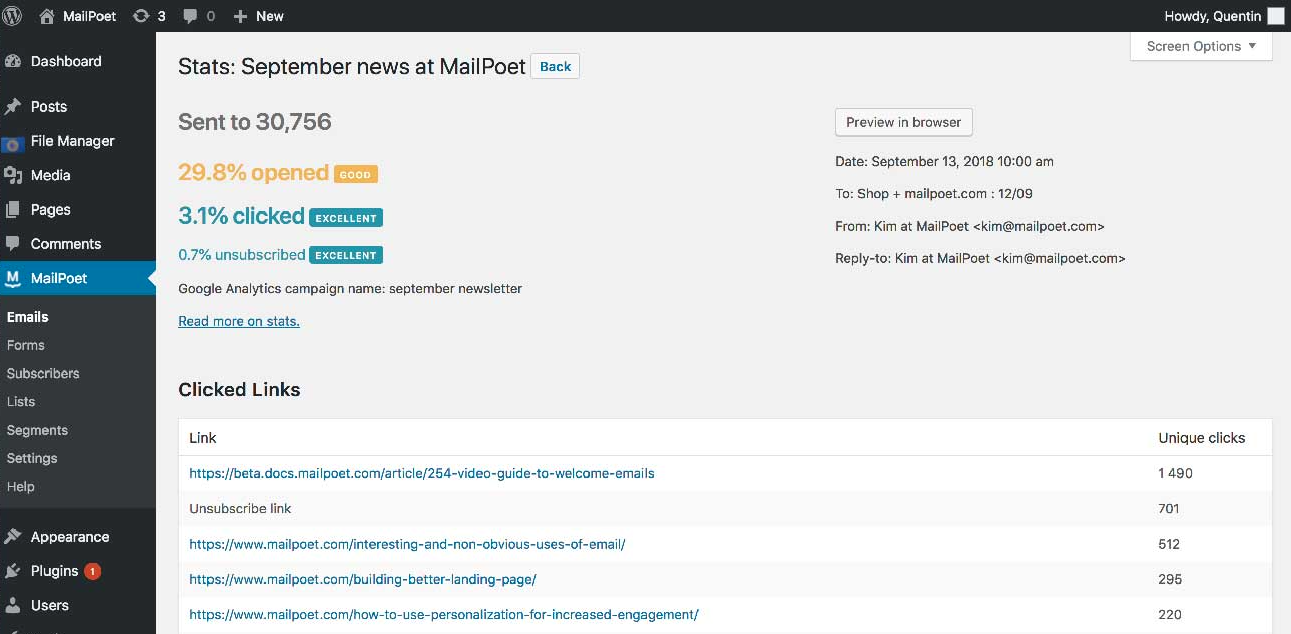Click the Posts pin icon
1291x634 pixels.
click(13, 107)
